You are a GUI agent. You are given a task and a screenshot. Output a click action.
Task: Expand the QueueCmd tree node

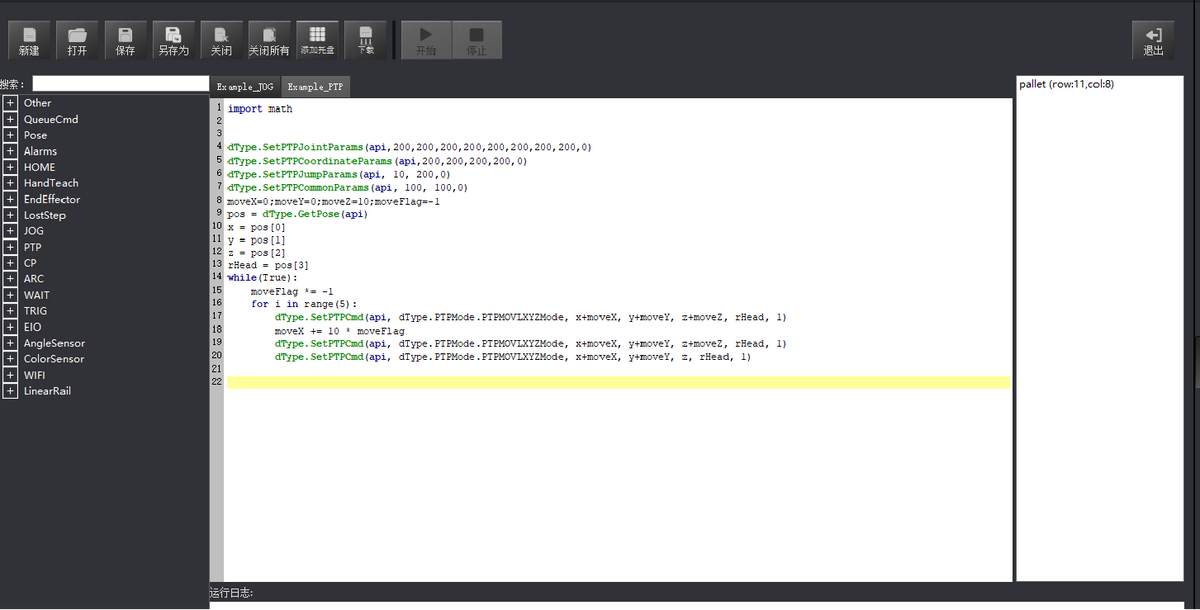point(10,119)
